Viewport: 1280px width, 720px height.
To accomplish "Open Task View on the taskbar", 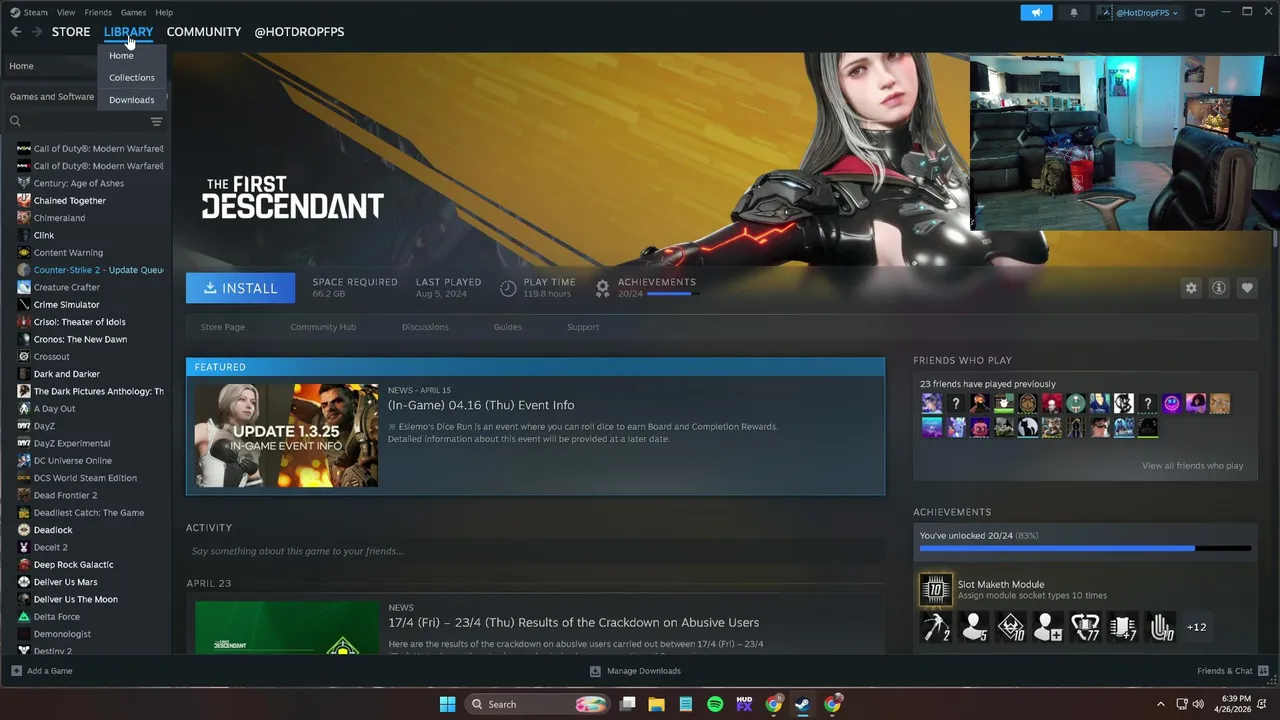I will [628, 704].
